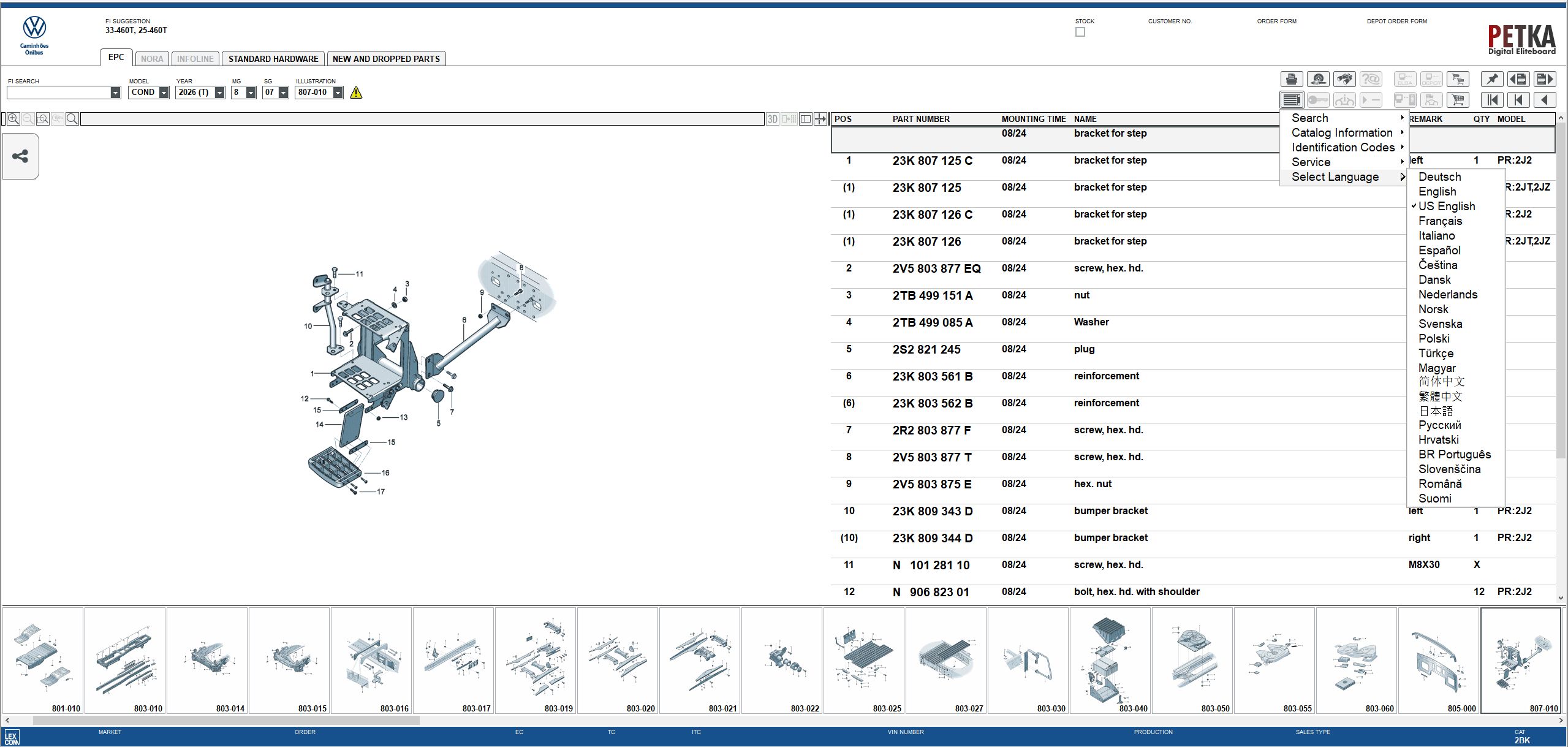Select Italiano as the catalog language

point(1437,235)
